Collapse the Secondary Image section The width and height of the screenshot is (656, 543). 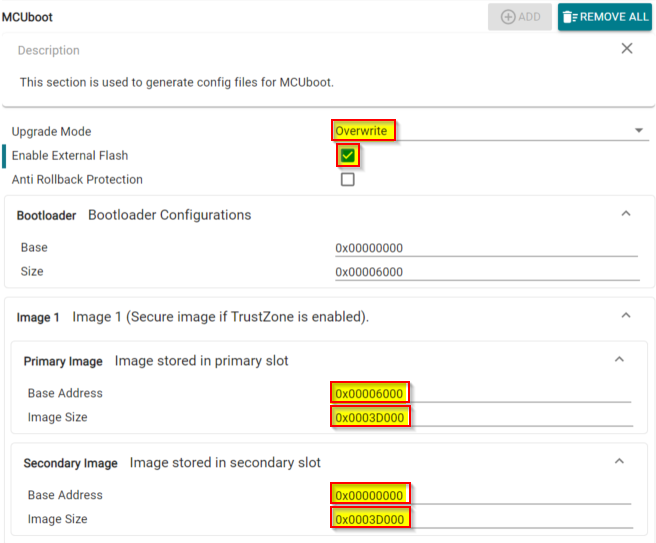[x=619, y=462]
